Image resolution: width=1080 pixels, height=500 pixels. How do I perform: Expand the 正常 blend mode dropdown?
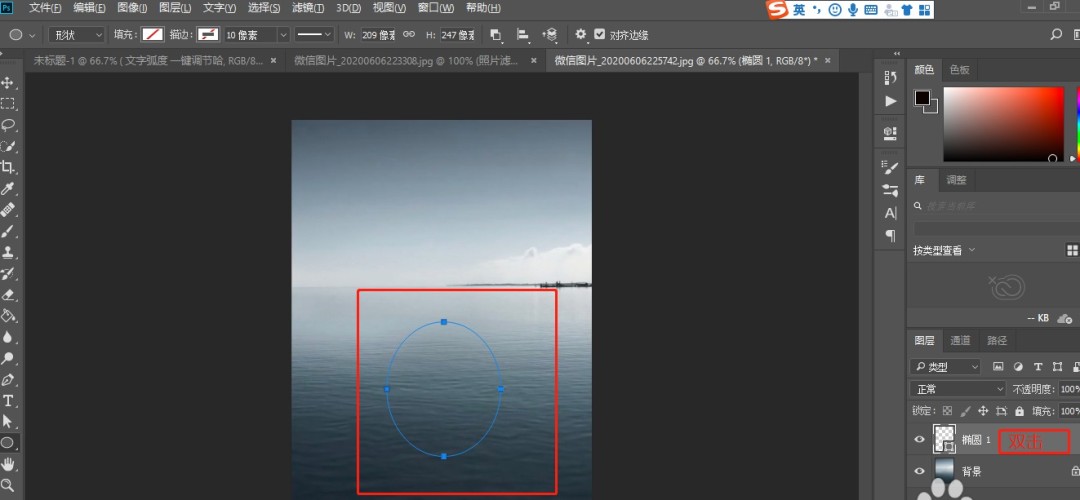click(x=957, y=389)
